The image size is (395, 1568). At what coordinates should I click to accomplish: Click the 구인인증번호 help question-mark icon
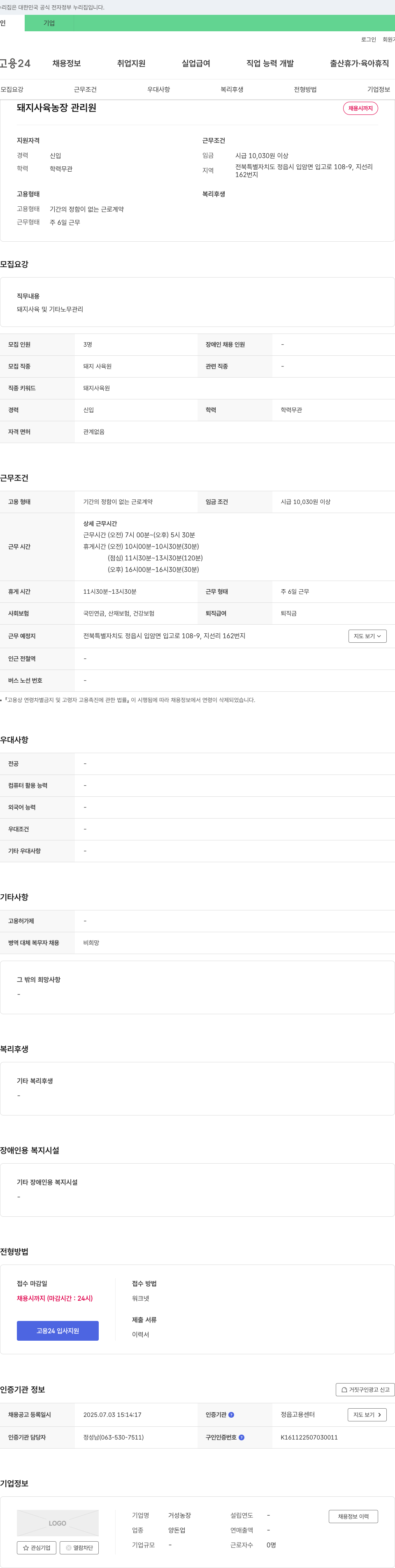242,1437
